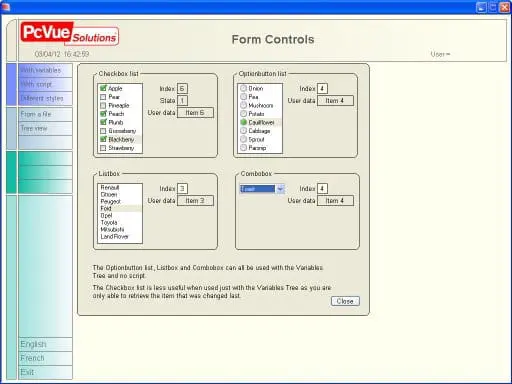512x384 pixels.
Task: Click the highlighted combobox text field
Action: pos(257,189)
